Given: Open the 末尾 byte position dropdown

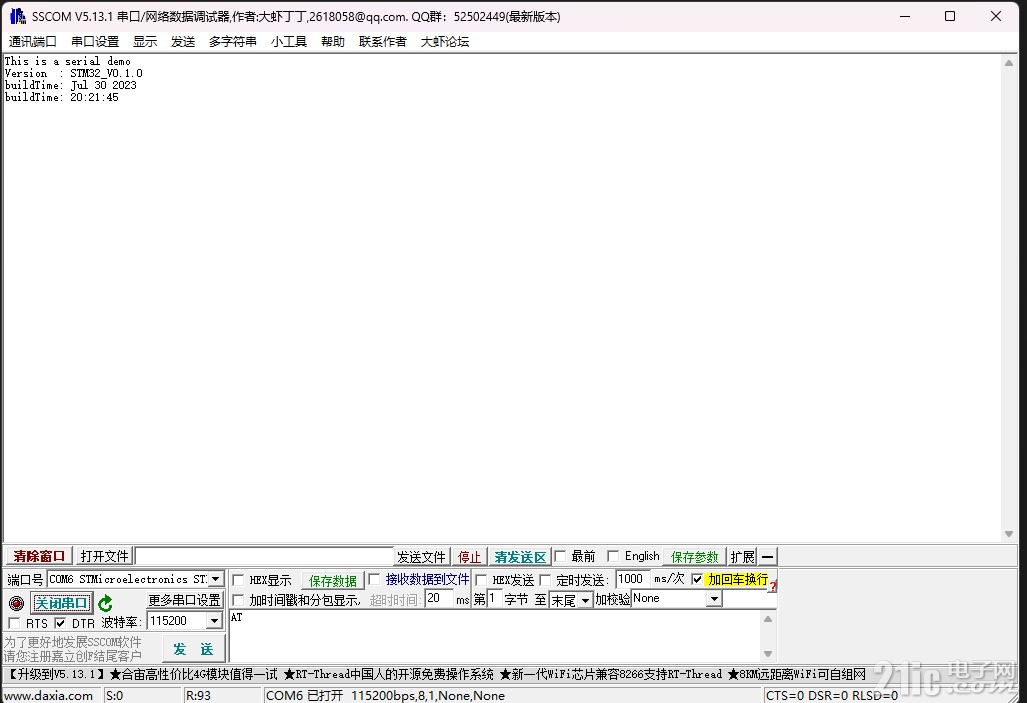Looking at the screenshot, I should (586, 600).
